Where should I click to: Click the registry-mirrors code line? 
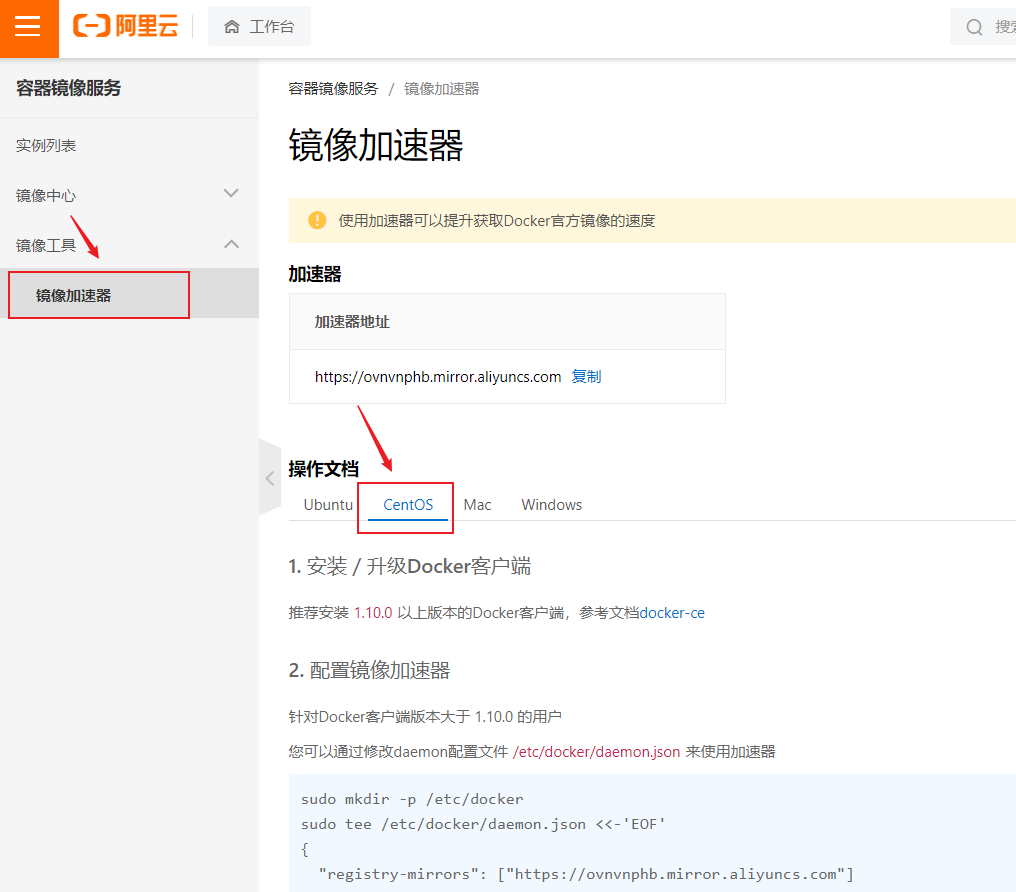click(x=586, y=874)
